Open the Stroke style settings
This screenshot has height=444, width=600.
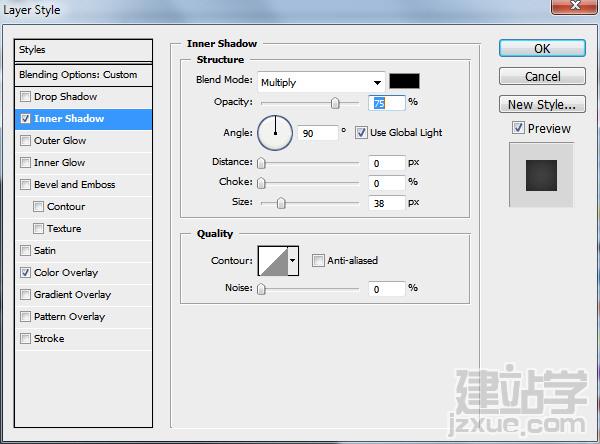49,339
